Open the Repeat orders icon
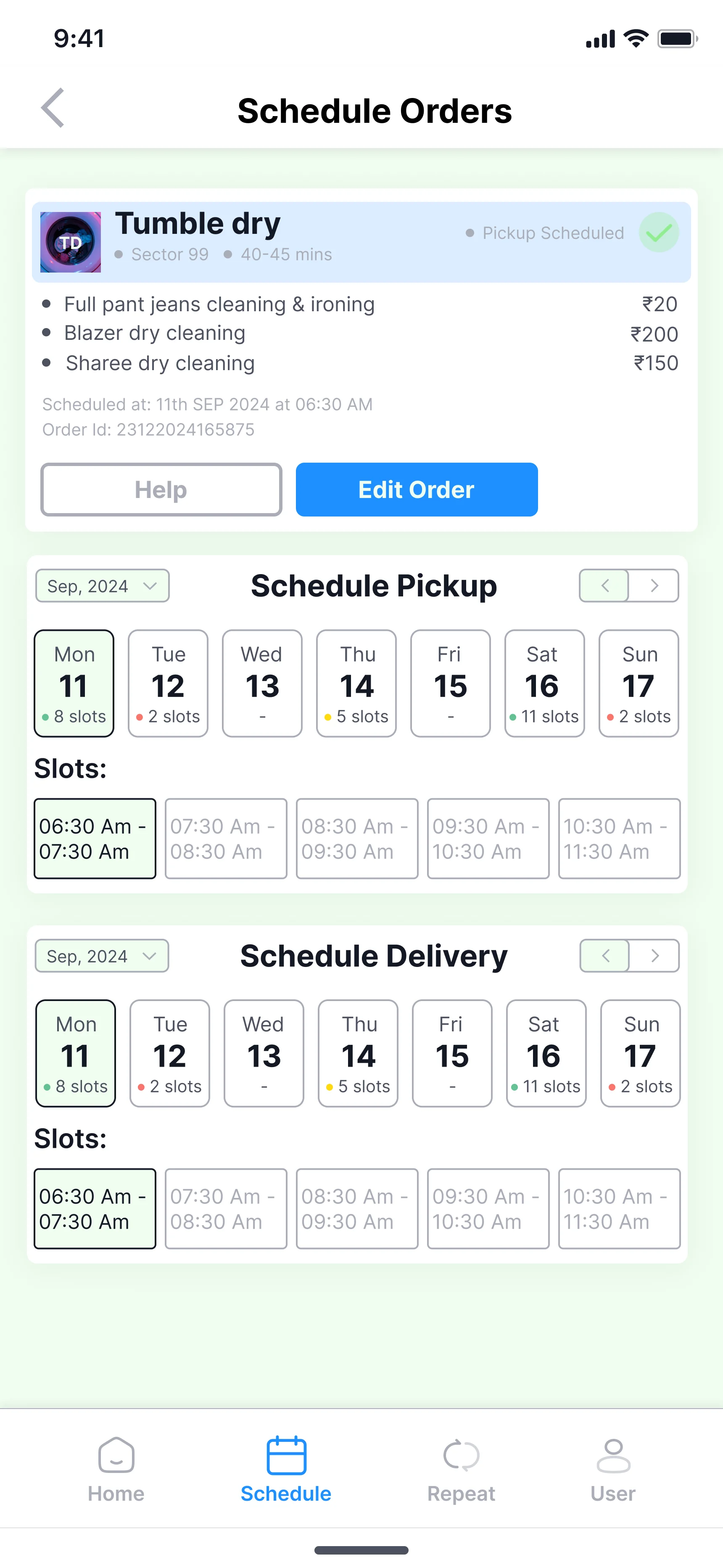The height and width of the screenshot is (1568, 723). [461, 1455]
